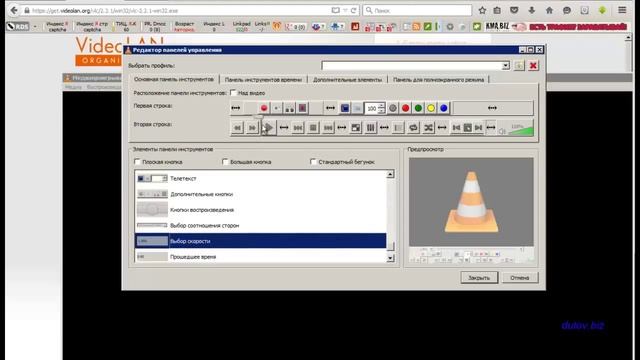Select the frame-by-frame button in first row
The width and height of the screenshot is (640, 360).
tap(302, 108)
